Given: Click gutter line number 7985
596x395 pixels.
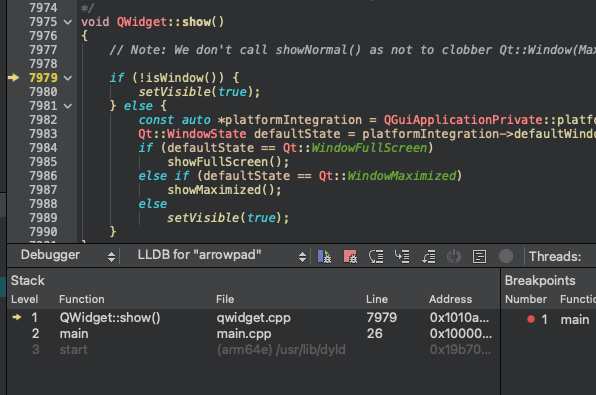Looking at the screenshot, I should [43, 162].
